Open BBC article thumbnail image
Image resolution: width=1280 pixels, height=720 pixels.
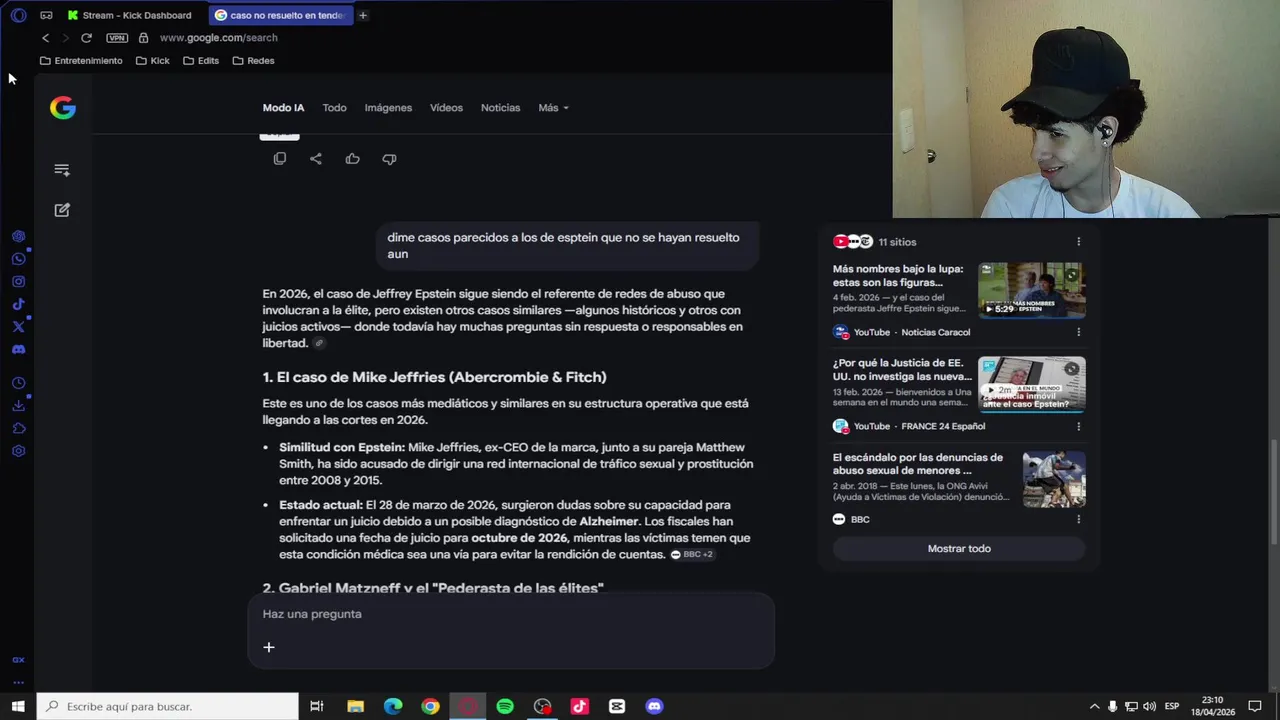[x=1054, y=479]
